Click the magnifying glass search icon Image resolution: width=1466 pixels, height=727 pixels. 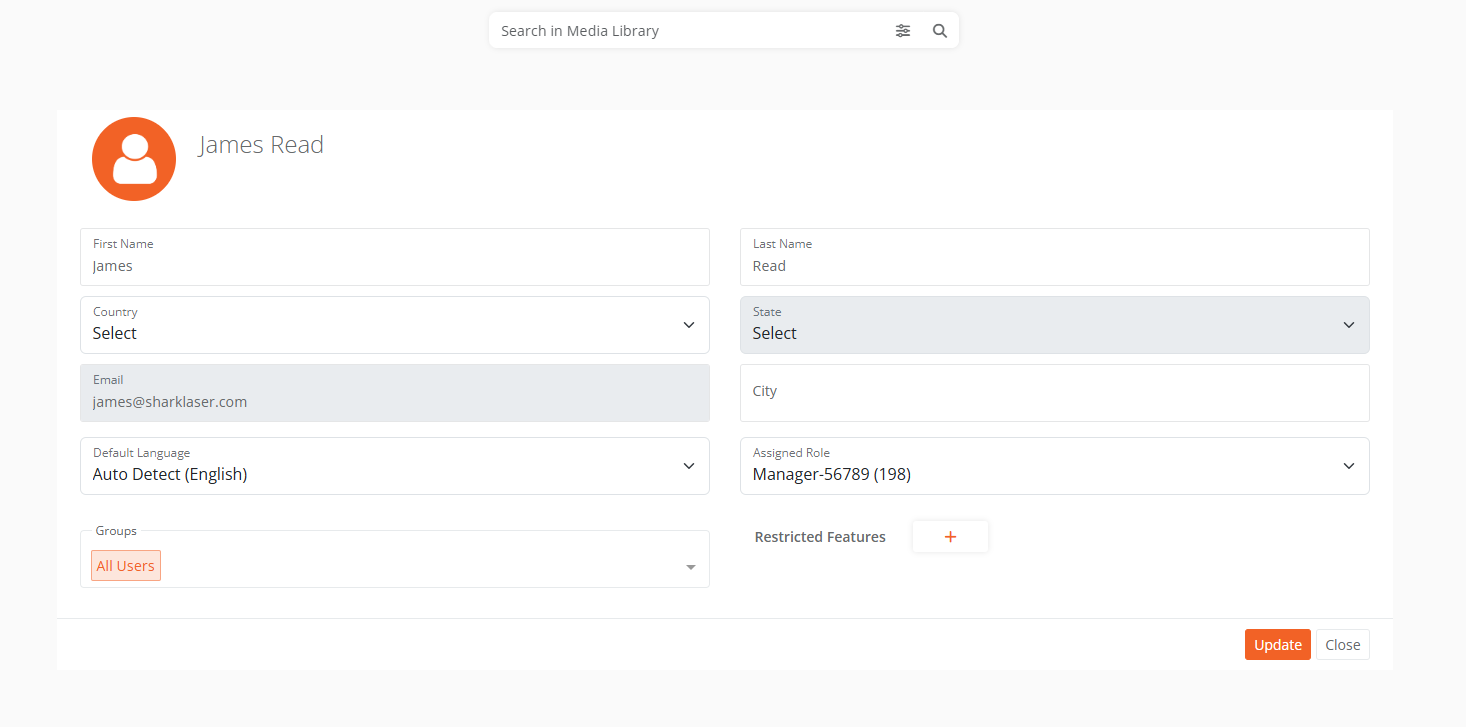[x=939, y=30]
